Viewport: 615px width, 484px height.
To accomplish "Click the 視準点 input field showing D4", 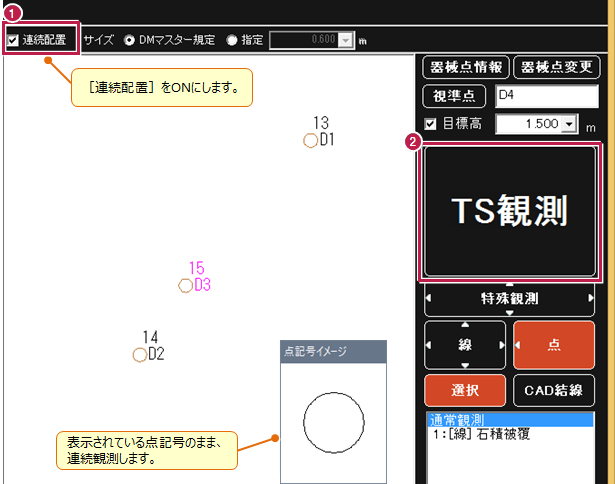I will [x=547, y=96].
